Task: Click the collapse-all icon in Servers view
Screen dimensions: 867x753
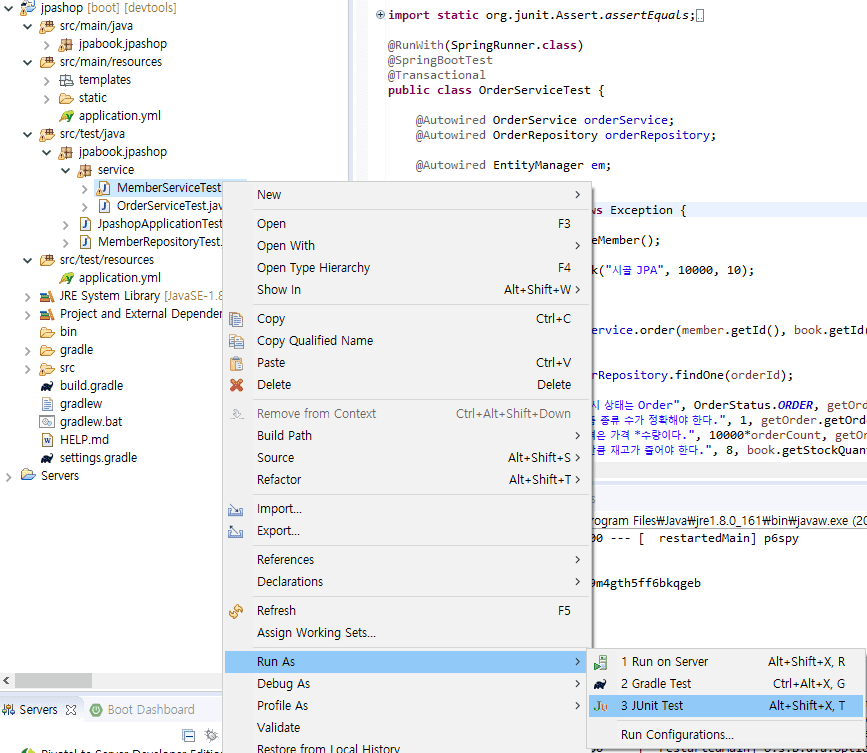Action: coord(189,735)
